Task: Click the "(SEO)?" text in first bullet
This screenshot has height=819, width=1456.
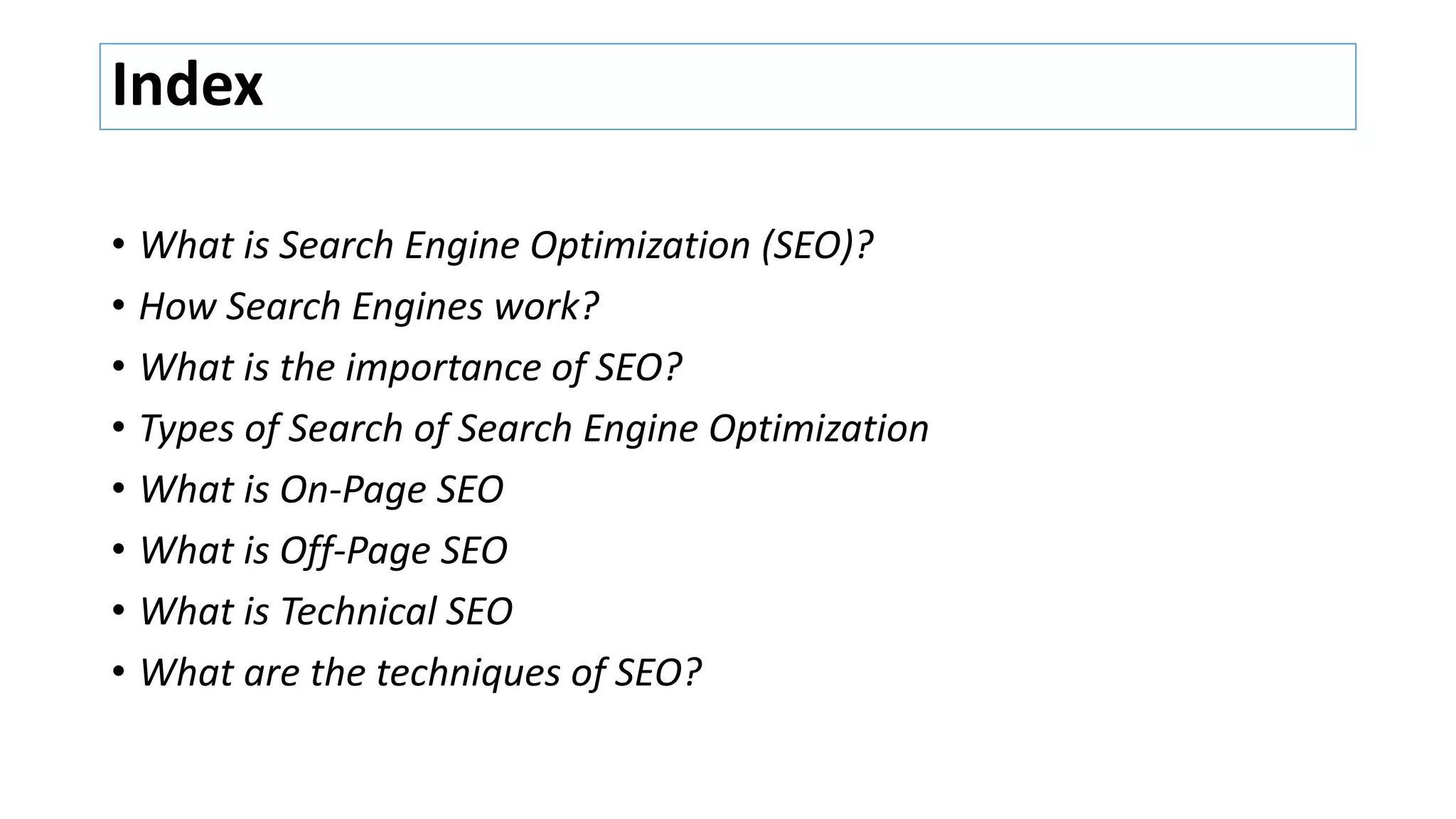Action: (x=817, y=246)
